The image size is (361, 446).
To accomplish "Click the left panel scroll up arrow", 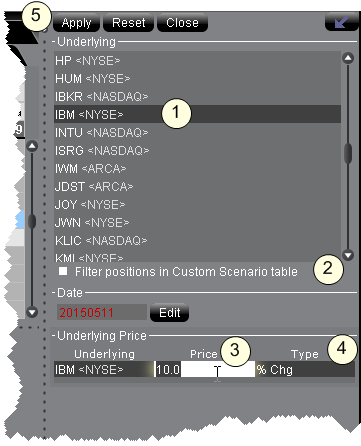I will click(32, 146).
